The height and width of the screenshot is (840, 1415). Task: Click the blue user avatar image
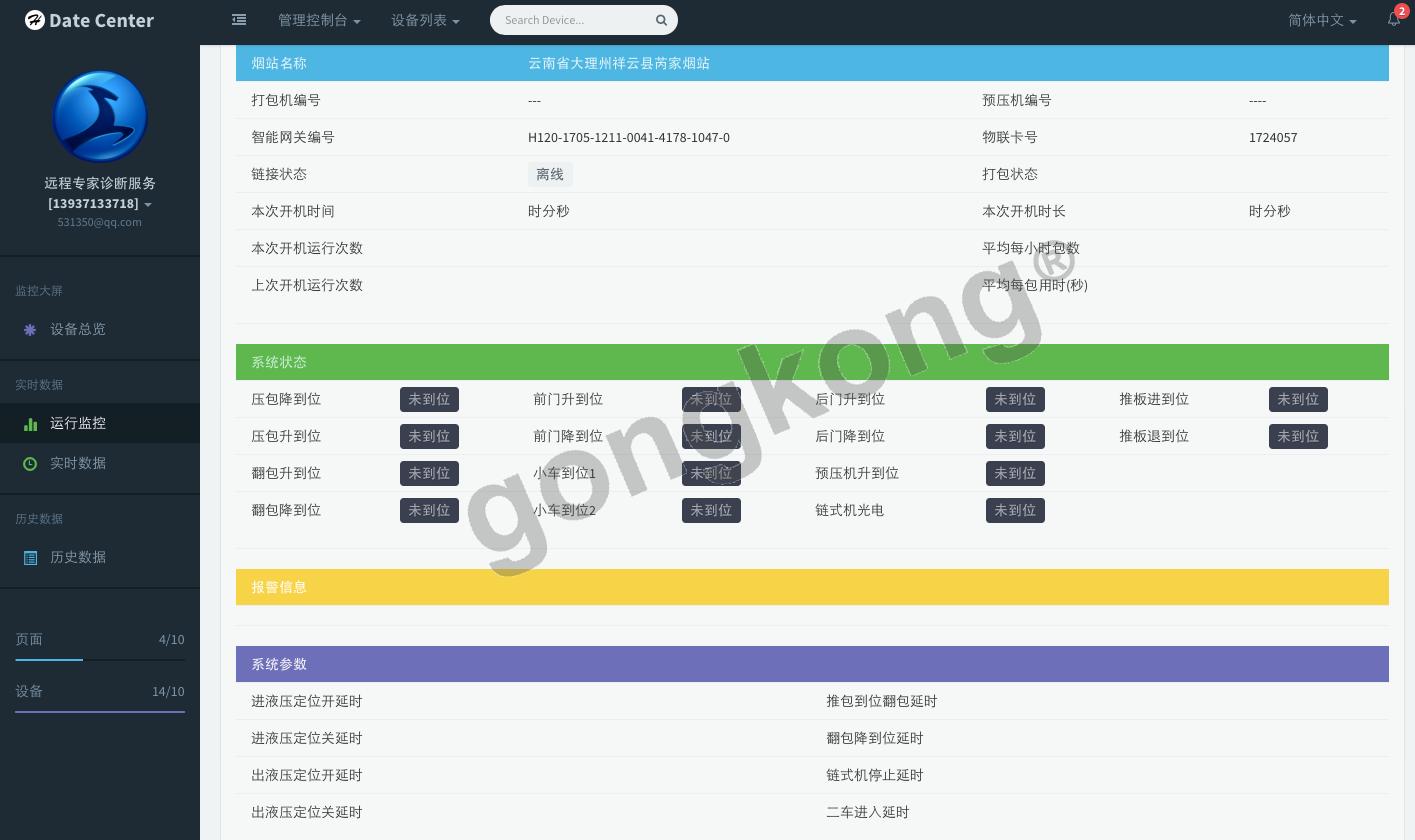point(100,116)
